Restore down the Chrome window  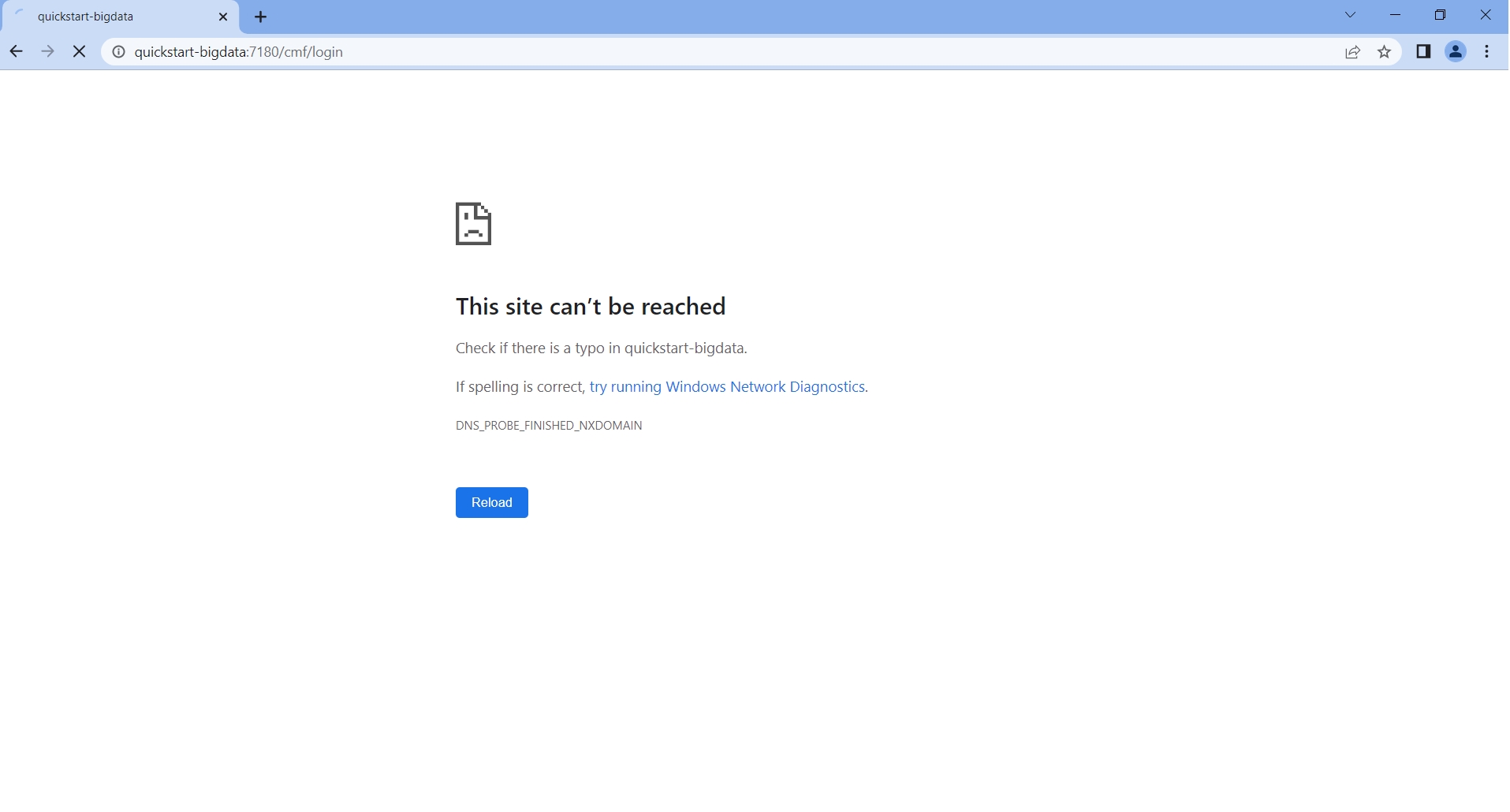1441,15
